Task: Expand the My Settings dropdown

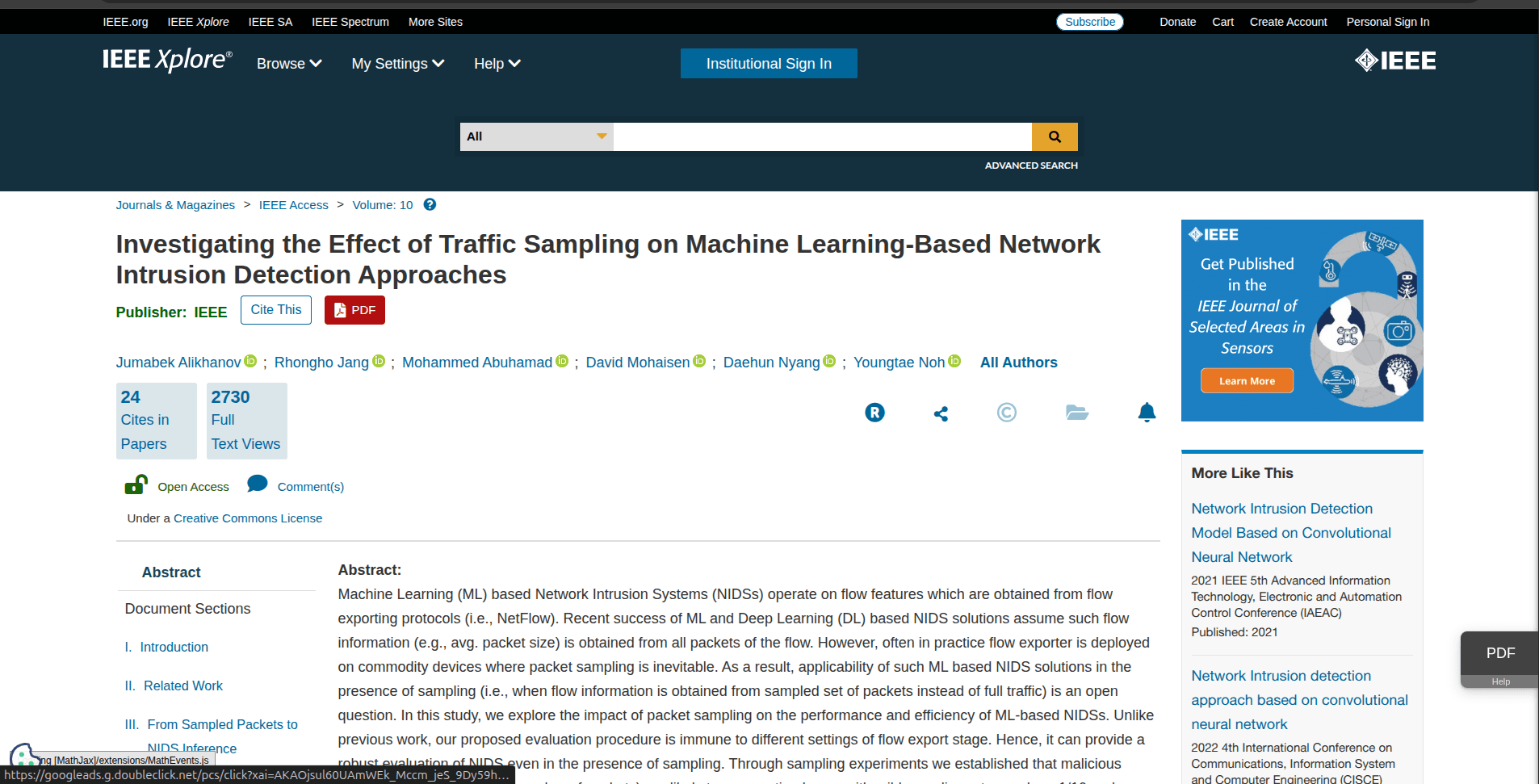Action: [397, 63]
